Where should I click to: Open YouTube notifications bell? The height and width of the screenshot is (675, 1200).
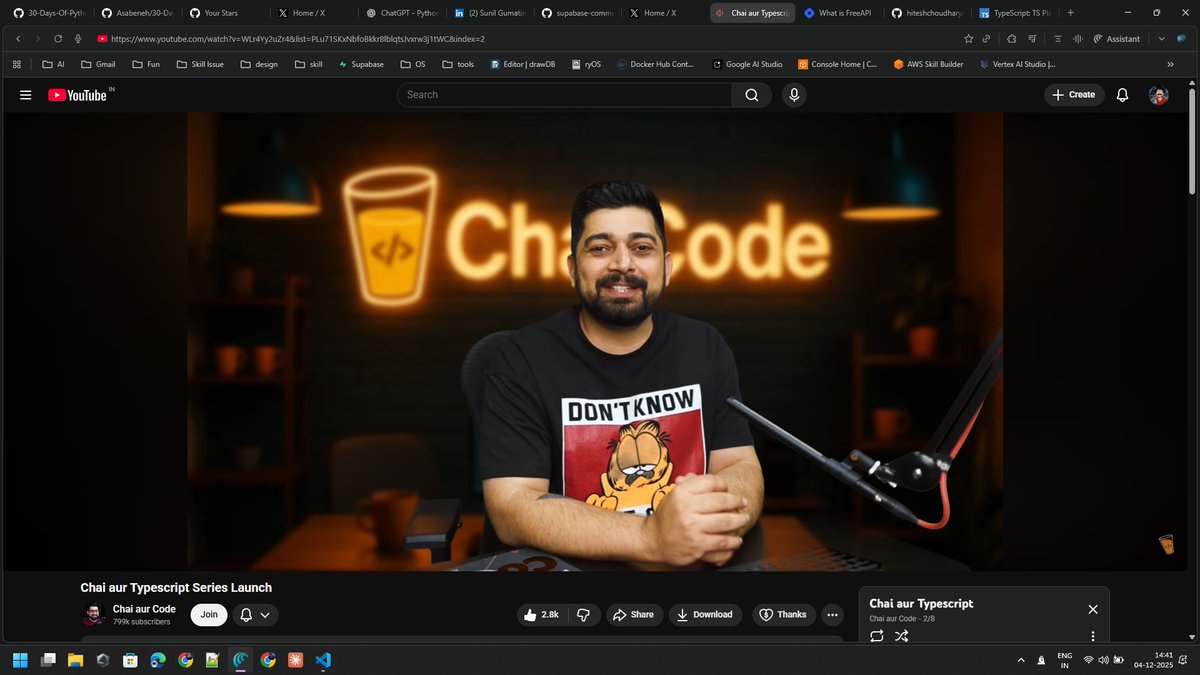[x=1121, y=94]
